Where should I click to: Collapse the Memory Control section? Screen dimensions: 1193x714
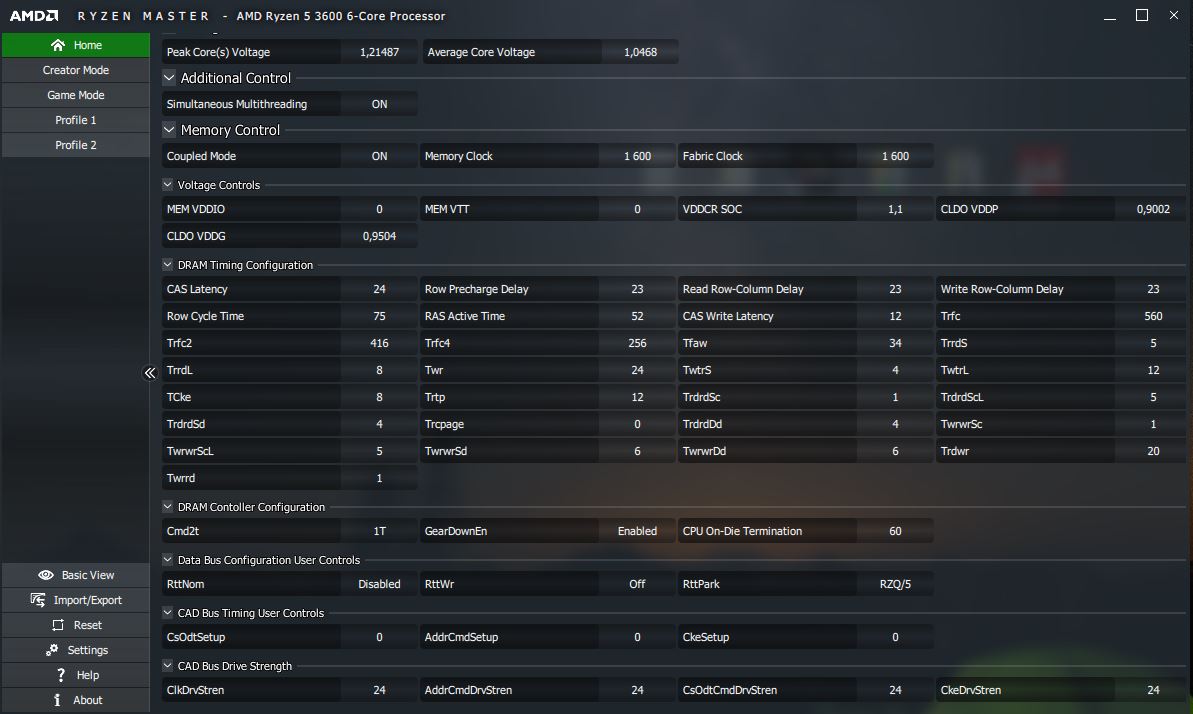click(169, 130)
